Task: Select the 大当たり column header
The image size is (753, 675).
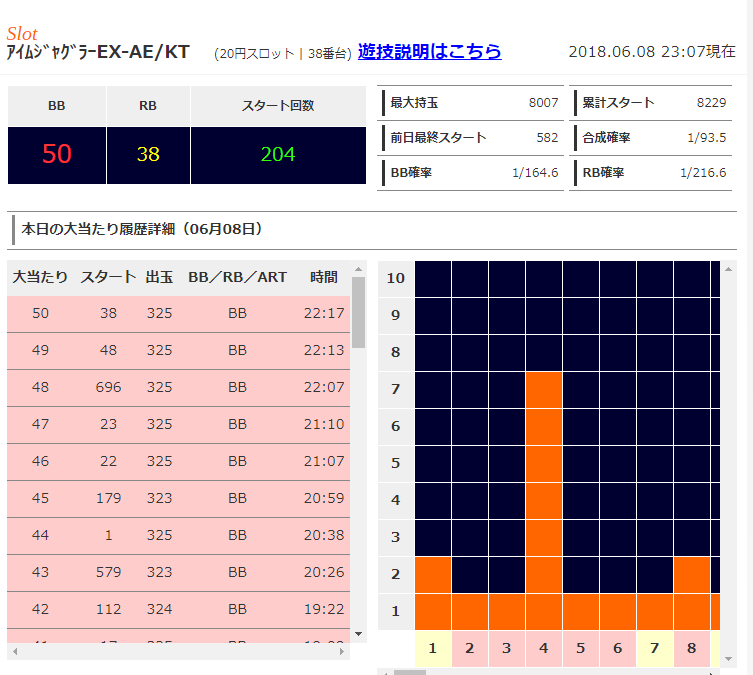Action: pyautogui.click(x=40, y=277)
